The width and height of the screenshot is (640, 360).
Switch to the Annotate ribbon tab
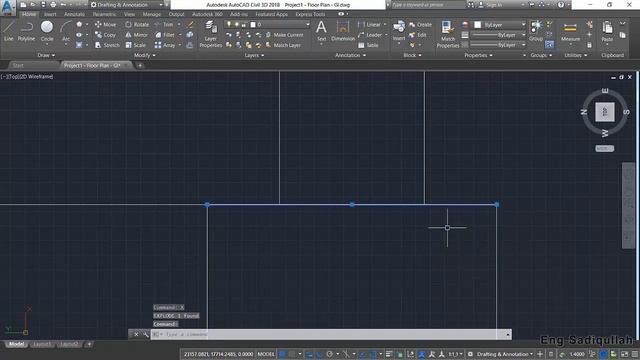click(x=74, y=14)
